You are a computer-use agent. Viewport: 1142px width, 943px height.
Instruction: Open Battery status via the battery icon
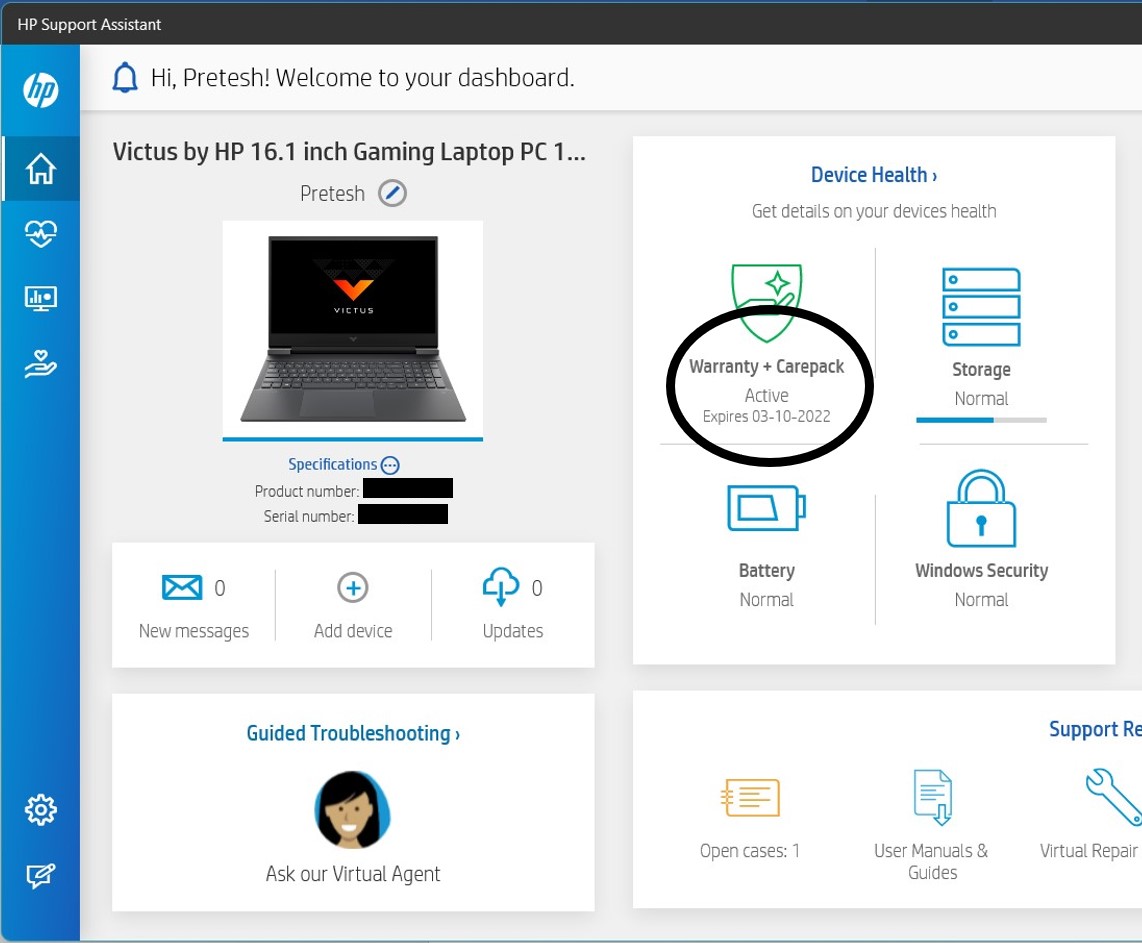click(766, 508)
